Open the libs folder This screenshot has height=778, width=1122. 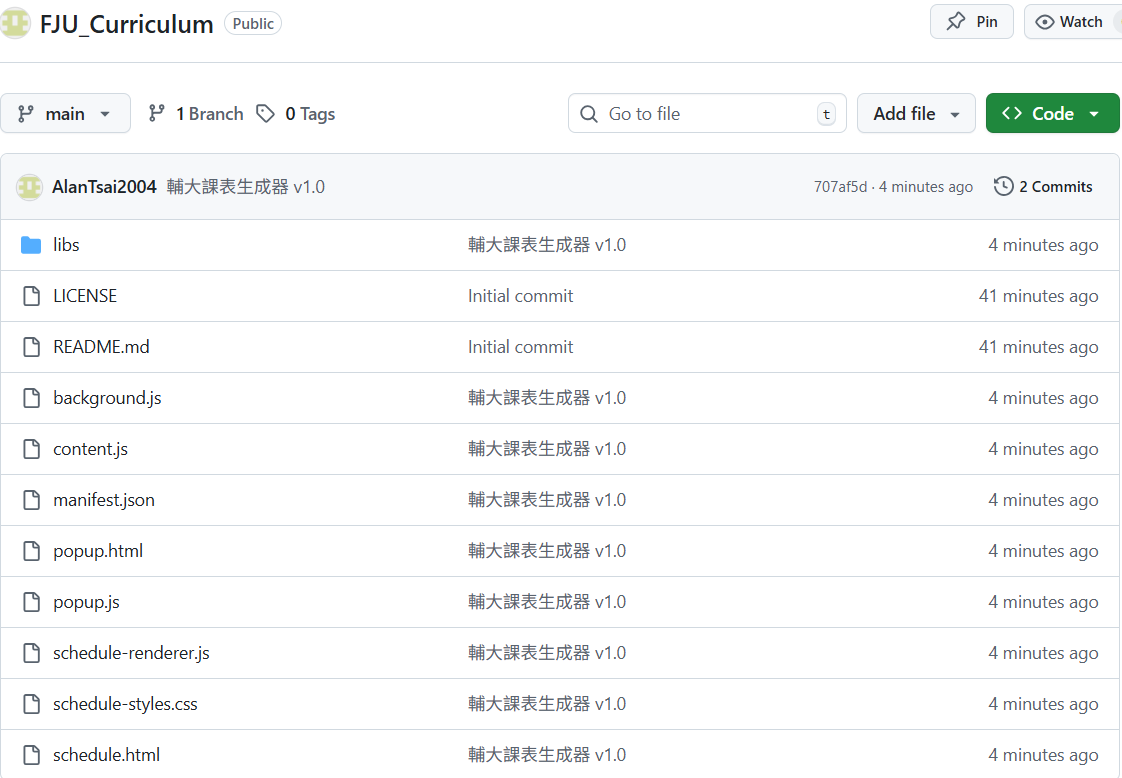(66, 245)
